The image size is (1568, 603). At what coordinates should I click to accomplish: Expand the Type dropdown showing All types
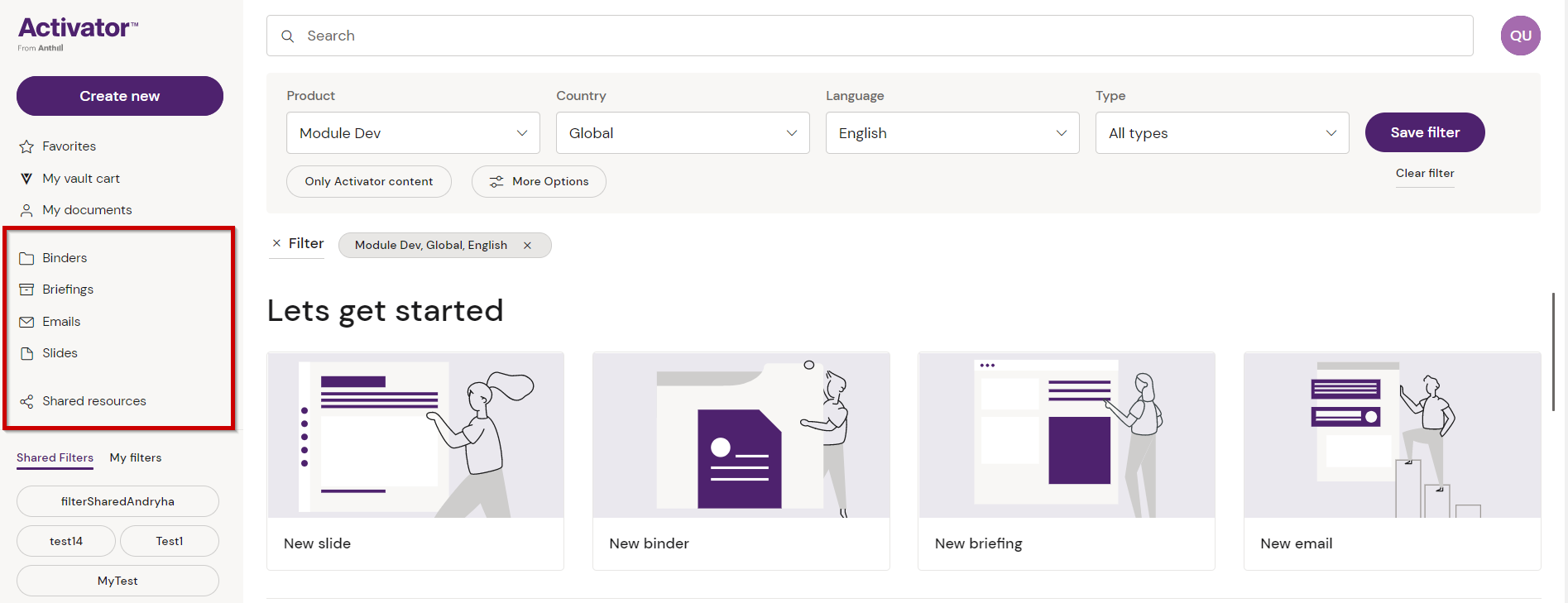pyautogui.click(x=1221, y=133)
